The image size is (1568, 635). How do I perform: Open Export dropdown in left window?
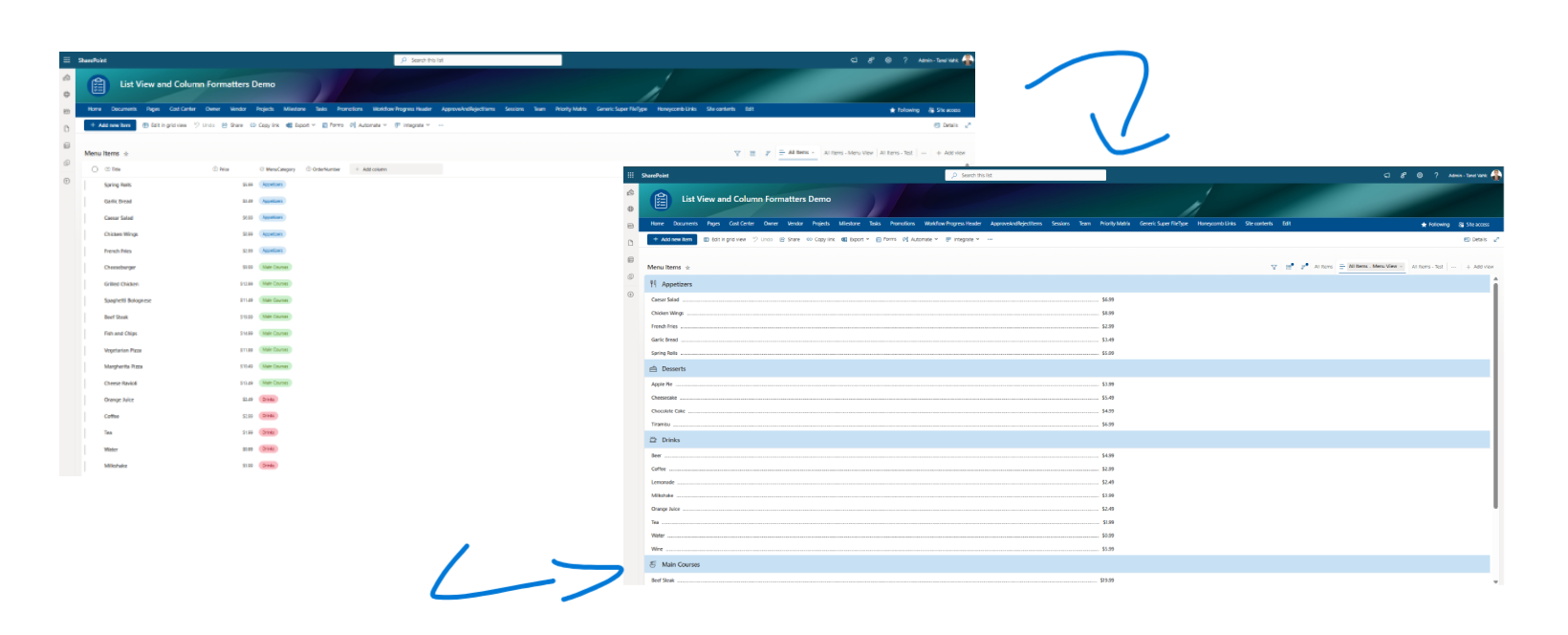click(x=300, y=125)
